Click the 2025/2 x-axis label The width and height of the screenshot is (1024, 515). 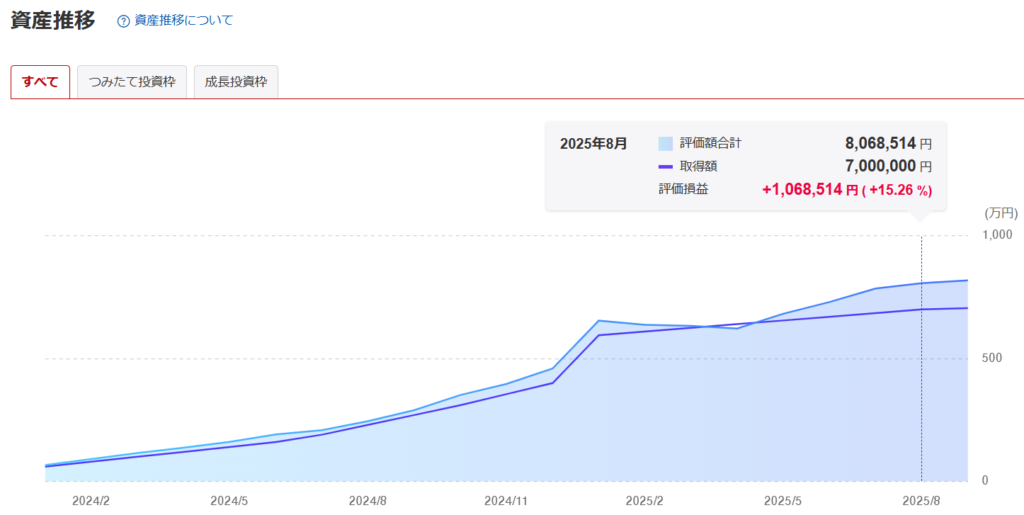click(x=643, y=499)
